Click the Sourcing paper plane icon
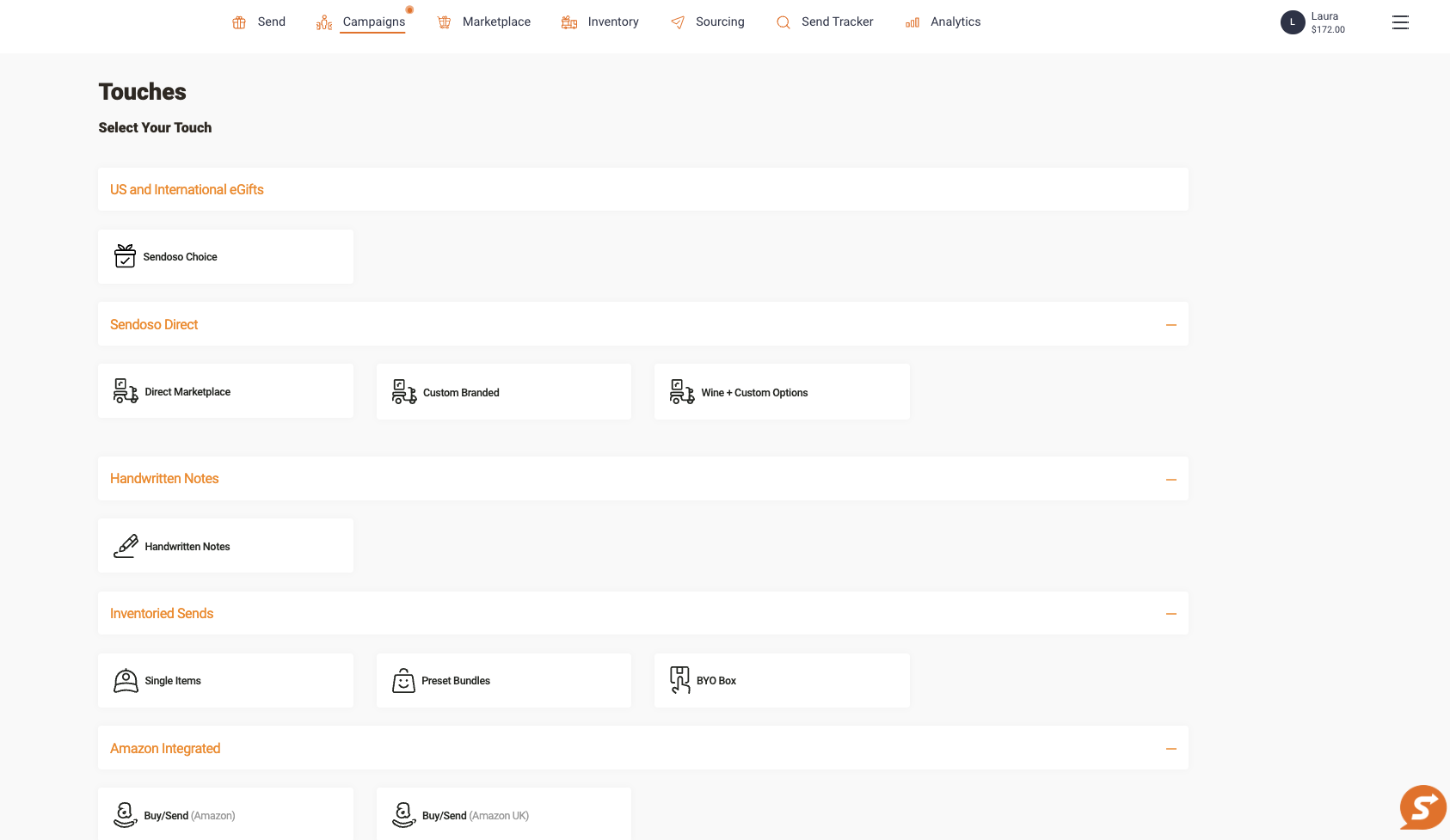 pos(678,22)
